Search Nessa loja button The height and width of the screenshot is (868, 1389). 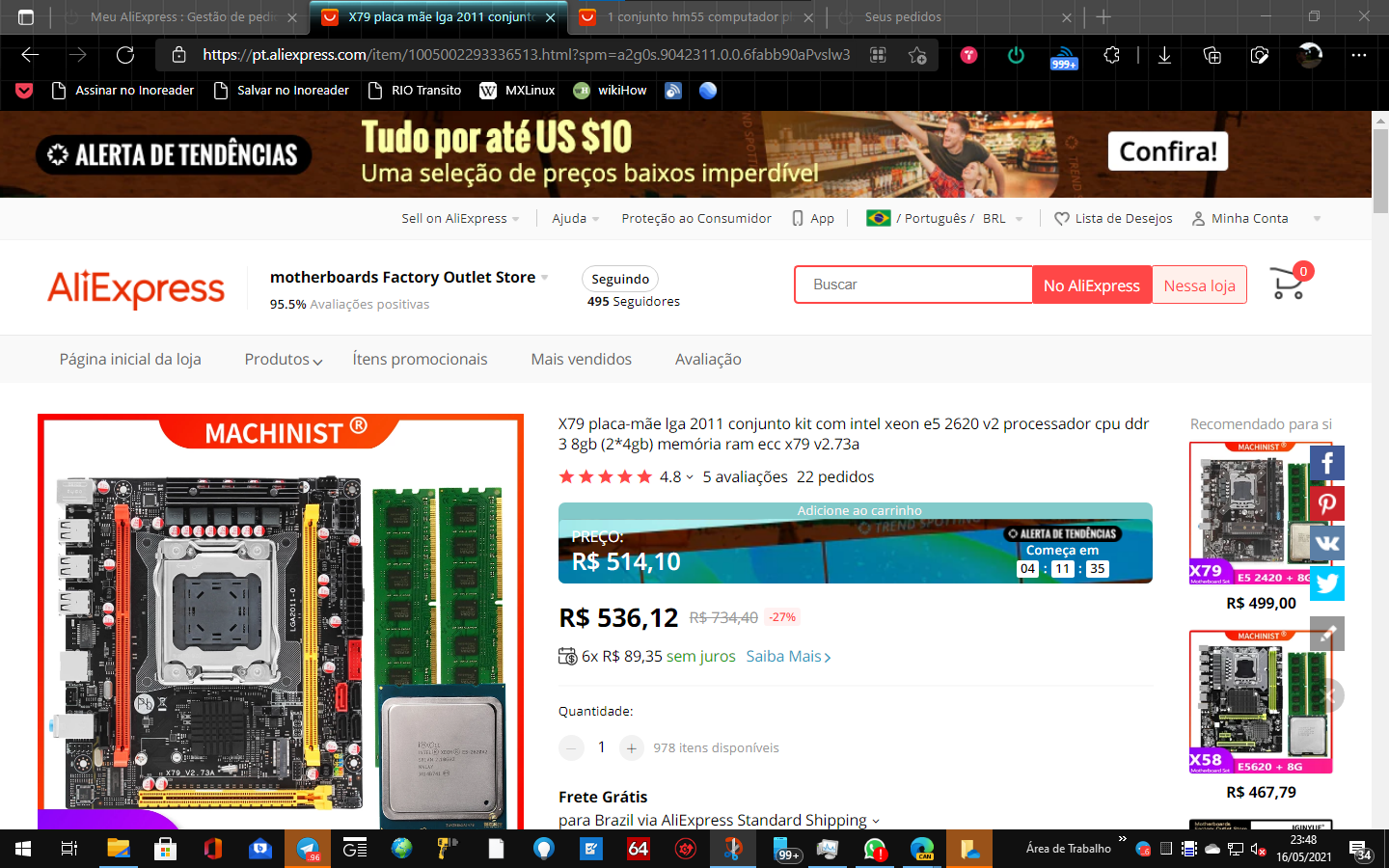coord(1199,285)
